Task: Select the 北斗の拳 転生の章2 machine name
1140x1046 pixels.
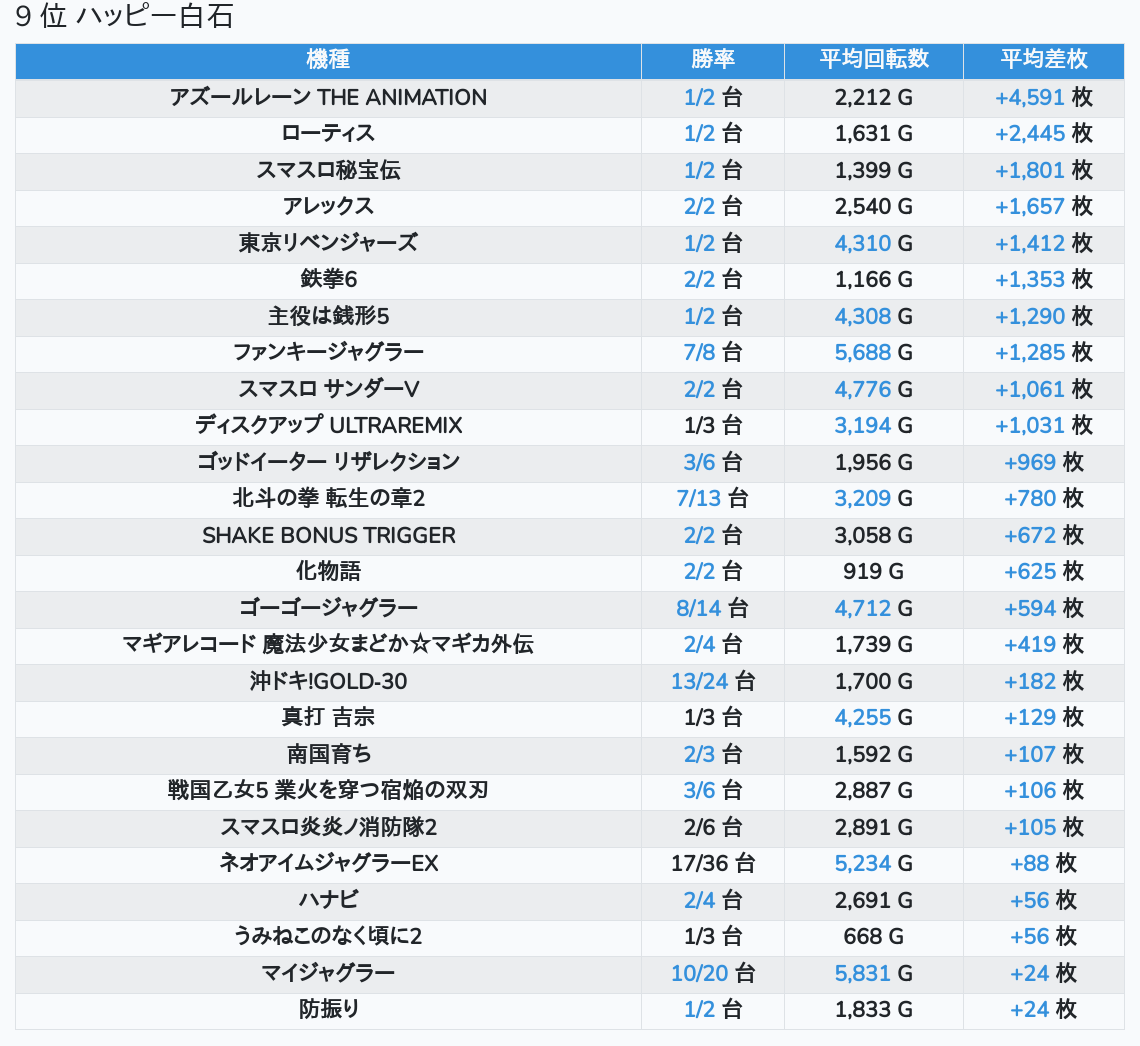Action: [x=328, y=499]
